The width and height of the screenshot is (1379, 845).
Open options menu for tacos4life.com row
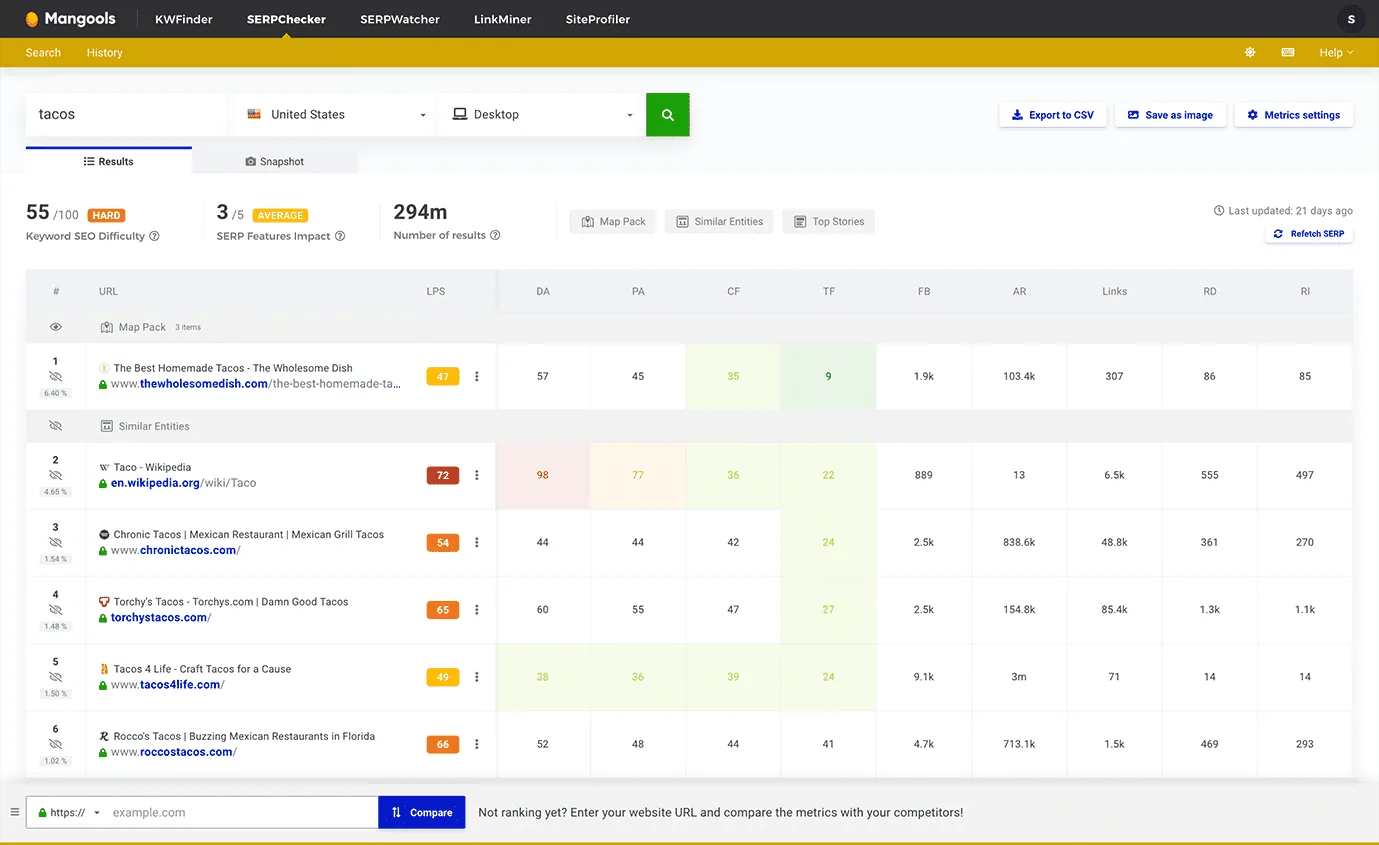tap(477, 677)
